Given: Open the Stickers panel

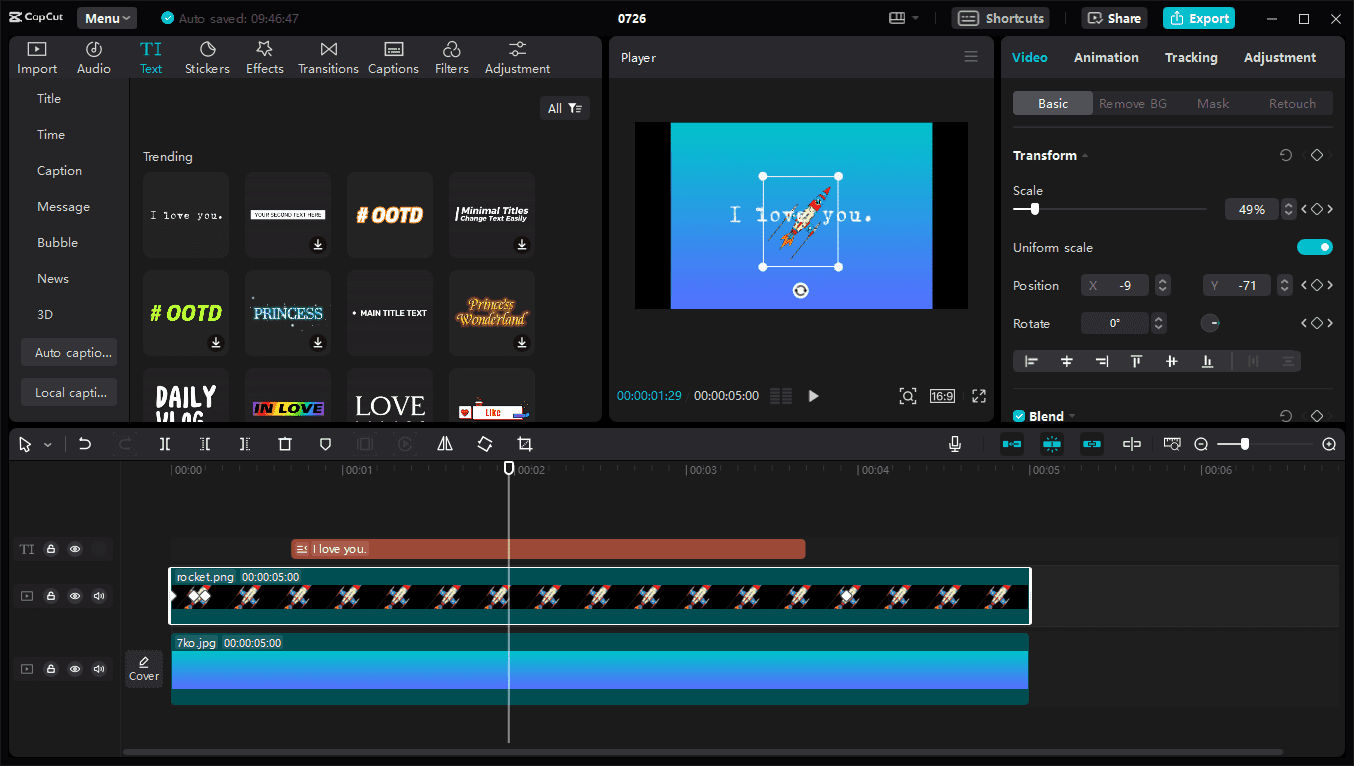Looking at the screenshot, I should point(207,58).
